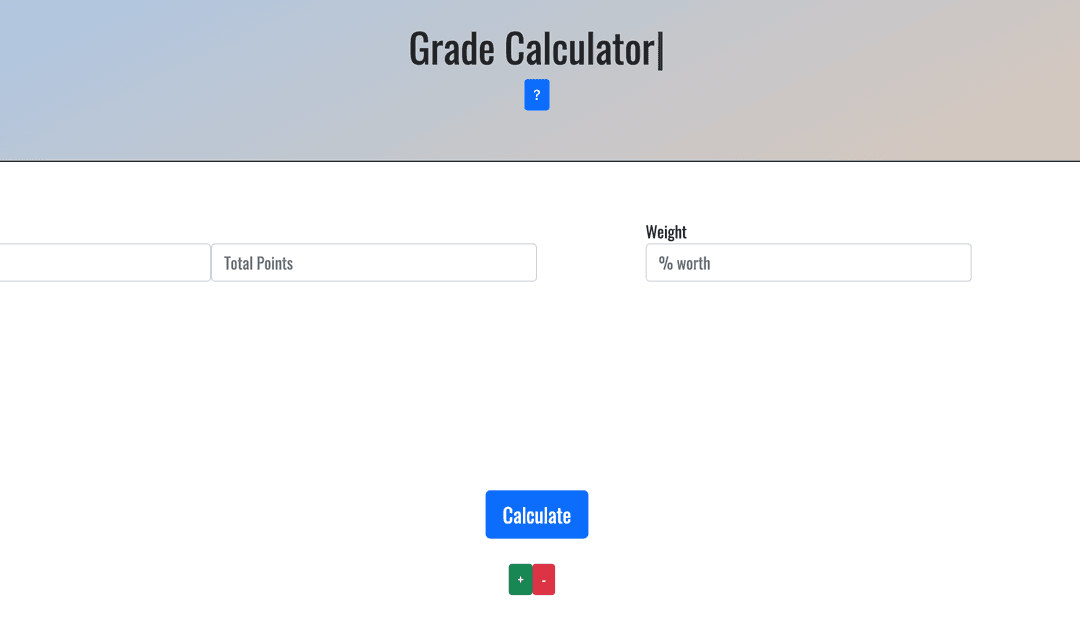Run the grade calculation with the blue button
Image resolution: width=1080 pixels, height=640 pixels.
coord(537,515)
